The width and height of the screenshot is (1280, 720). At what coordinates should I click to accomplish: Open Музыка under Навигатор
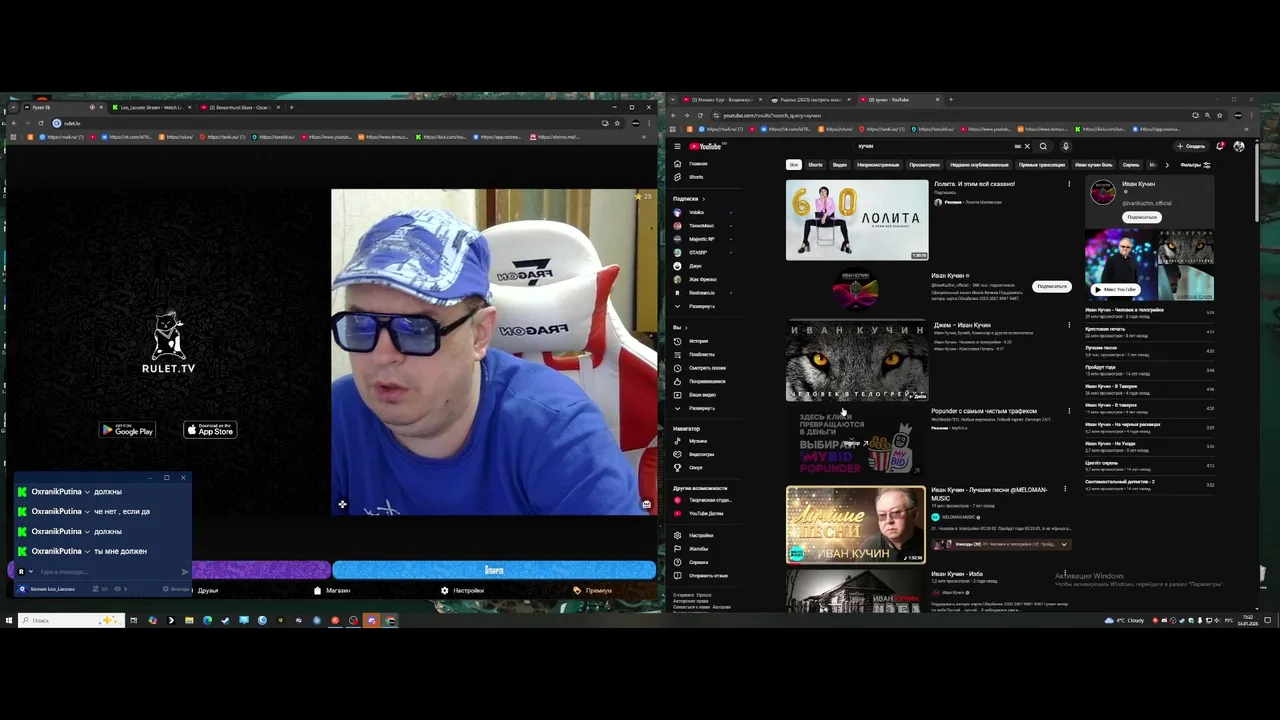697,441
